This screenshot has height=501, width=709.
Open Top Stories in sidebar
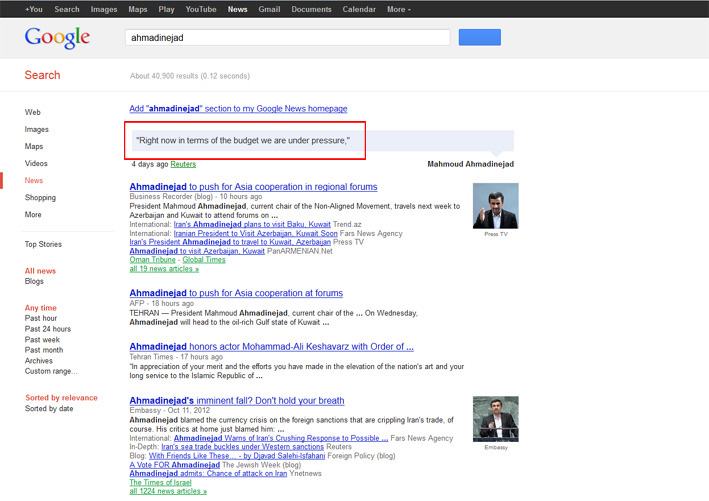coord(43,244)
